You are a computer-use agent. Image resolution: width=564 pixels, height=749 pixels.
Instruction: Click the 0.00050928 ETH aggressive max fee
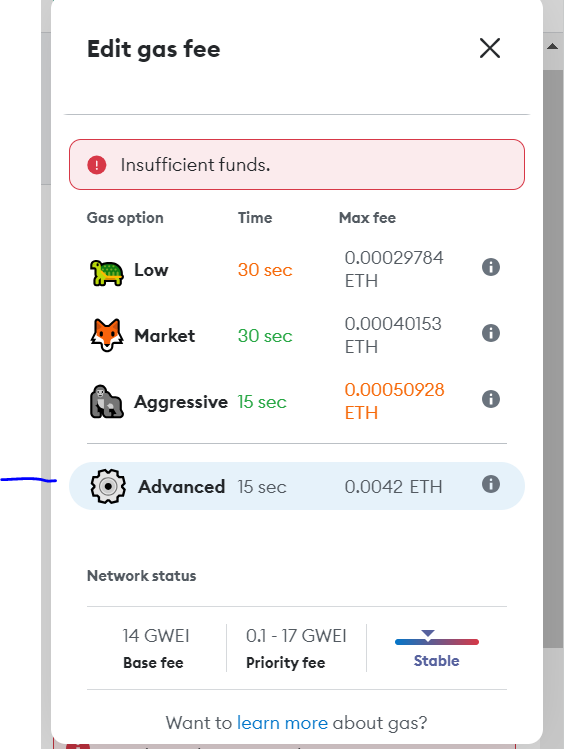tap(394, 401)
